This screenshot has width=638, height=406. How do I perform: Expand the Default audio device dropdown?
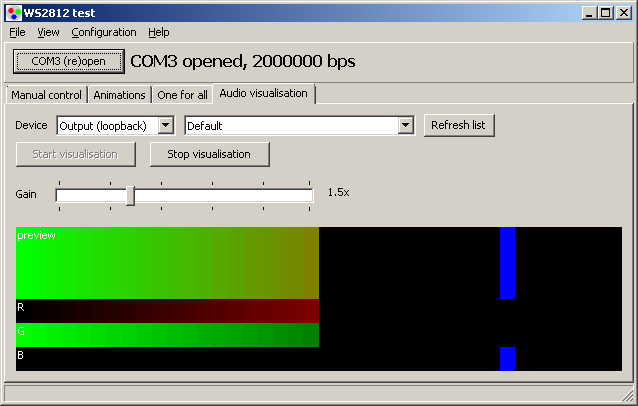tap(405, 125)
